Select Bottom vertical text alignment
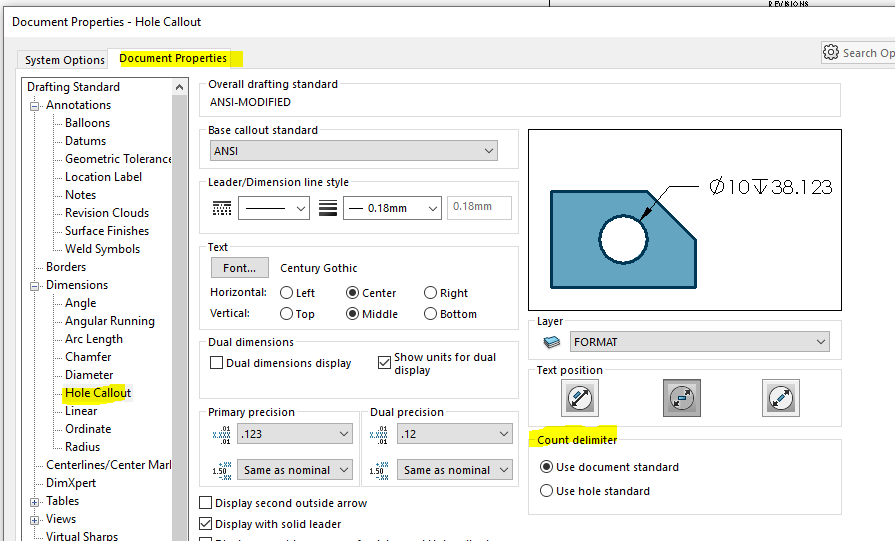This screenshot has height=541, width=895. pos(430,314)
